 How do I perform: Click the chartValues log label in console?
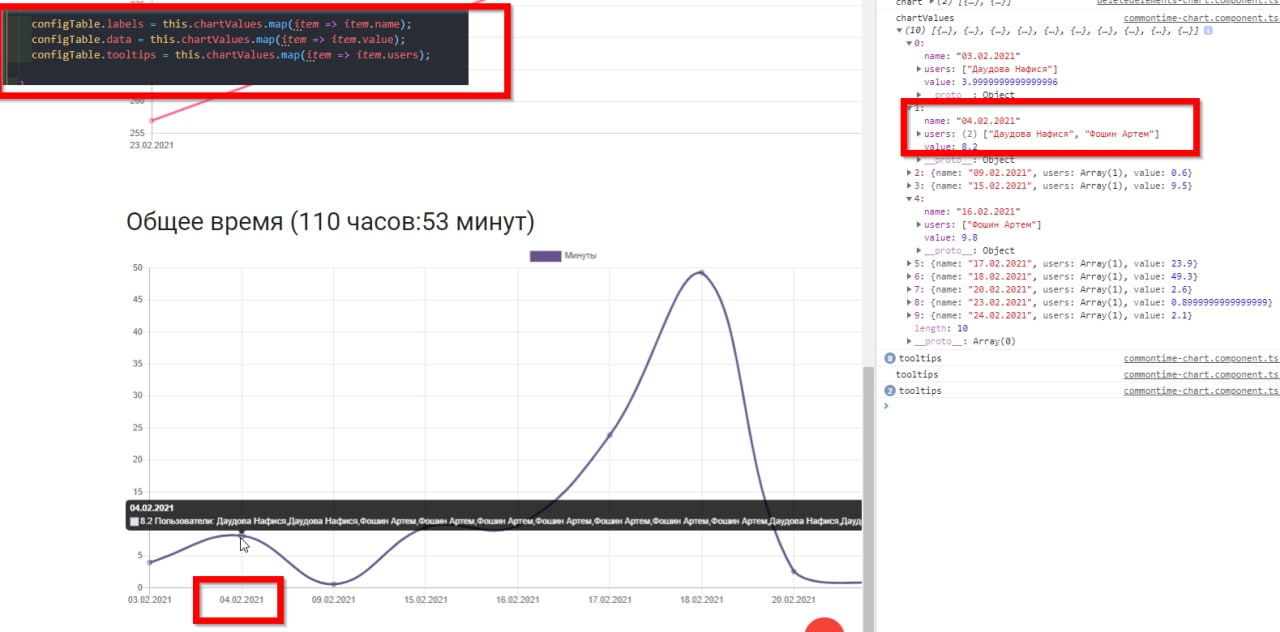pos(925,18)
